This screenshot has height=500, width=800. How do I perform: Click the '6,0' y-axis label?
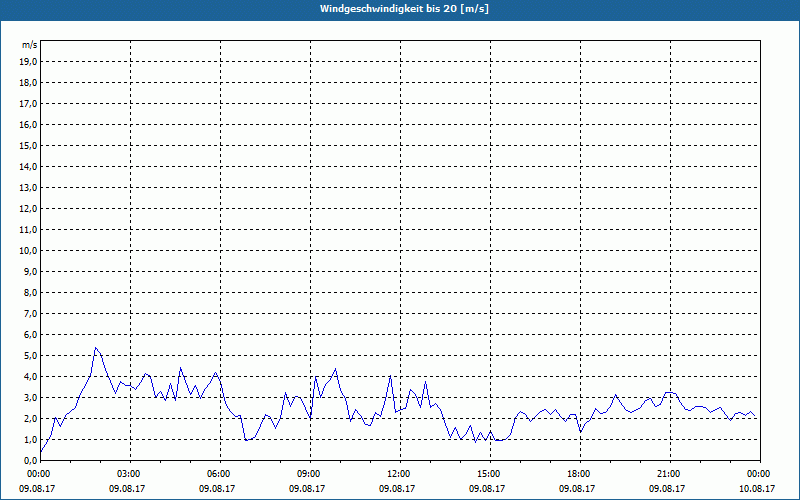[30, 335]
